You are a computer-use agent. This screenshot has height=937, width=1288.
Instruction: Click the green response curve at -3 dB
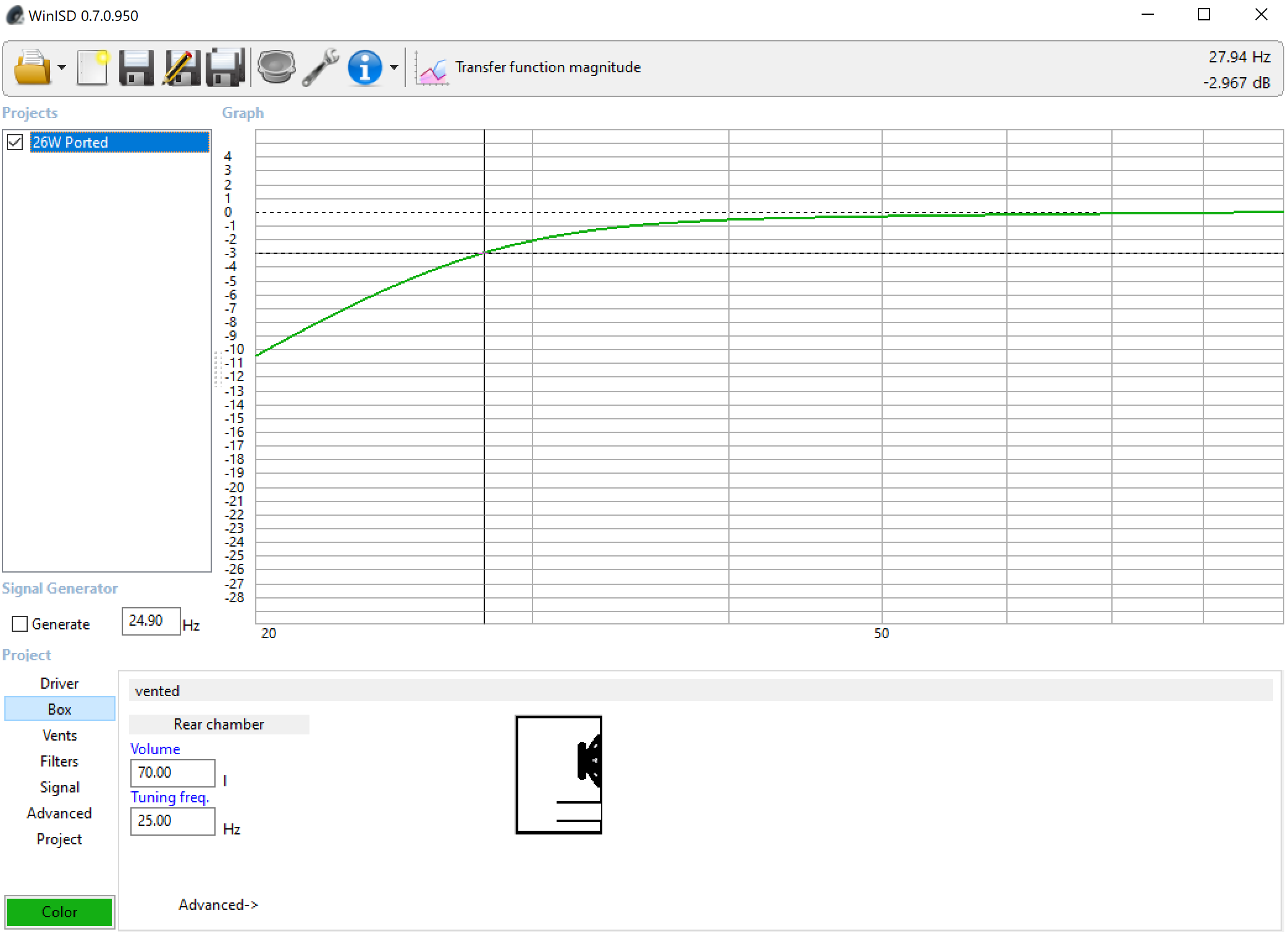(484, 253)
